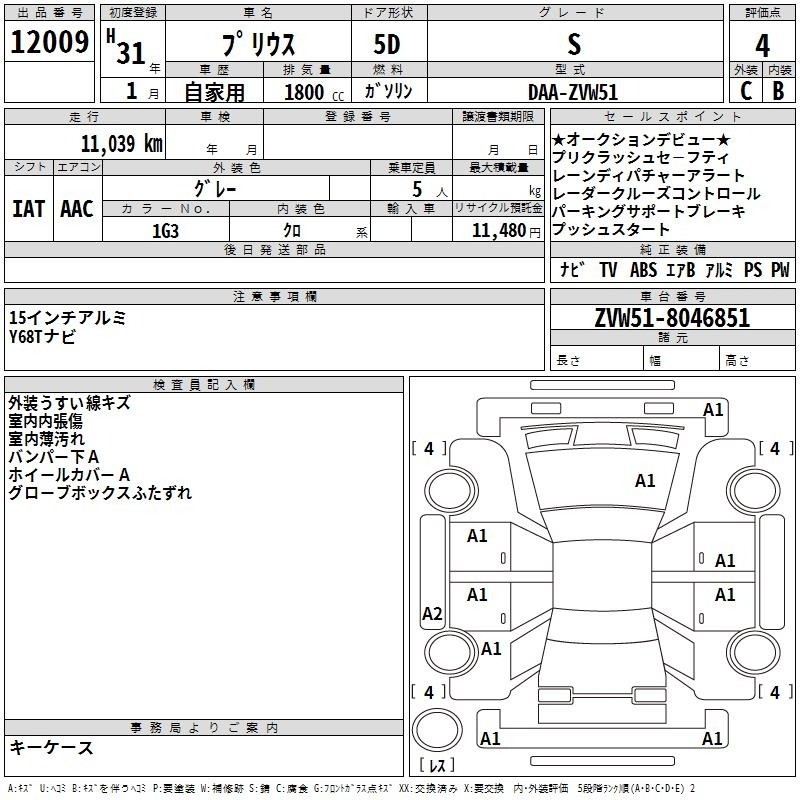The width and height of the screenshot is (800, 800).
Task: Click the color number 1G3
Action: (165, 230)
